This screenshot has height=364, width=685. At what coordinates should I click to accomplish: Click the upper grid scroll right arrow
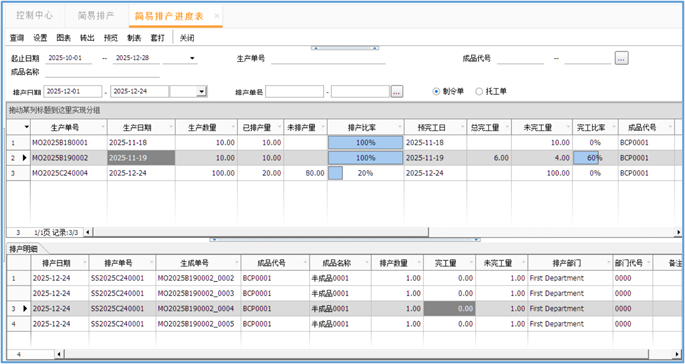[x=677, y=232]
